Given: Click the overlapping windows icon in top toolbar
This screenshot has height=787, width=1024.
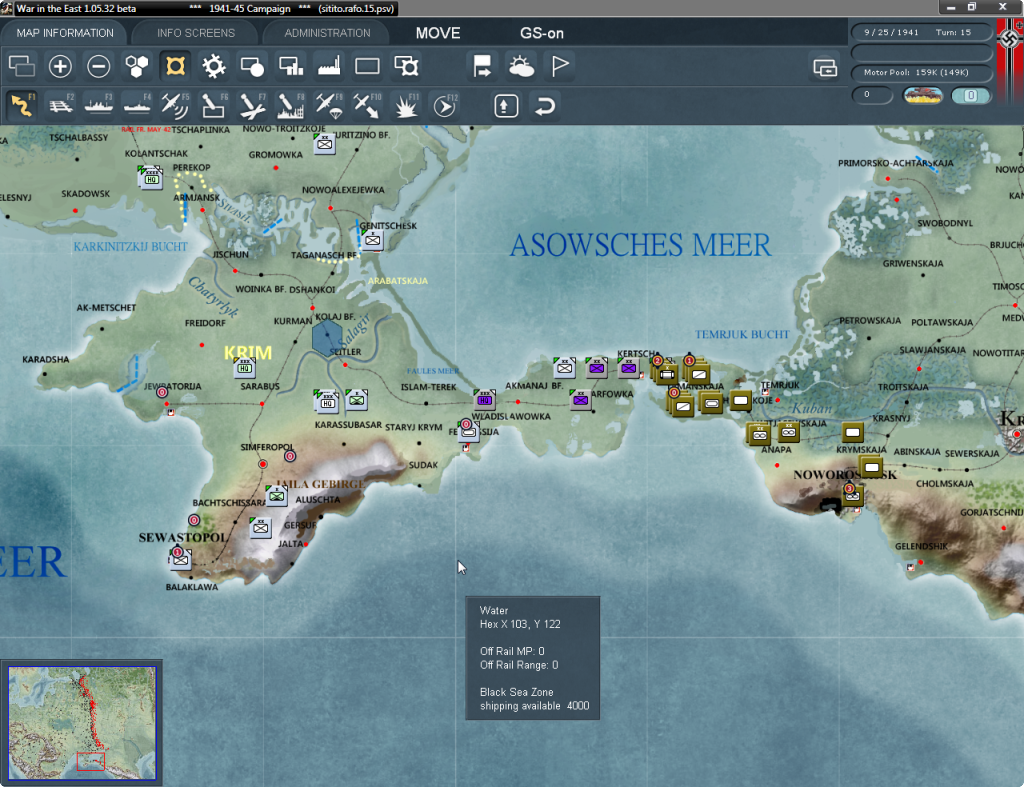Looking at the screenshot, I should click(x=22, y=66).
